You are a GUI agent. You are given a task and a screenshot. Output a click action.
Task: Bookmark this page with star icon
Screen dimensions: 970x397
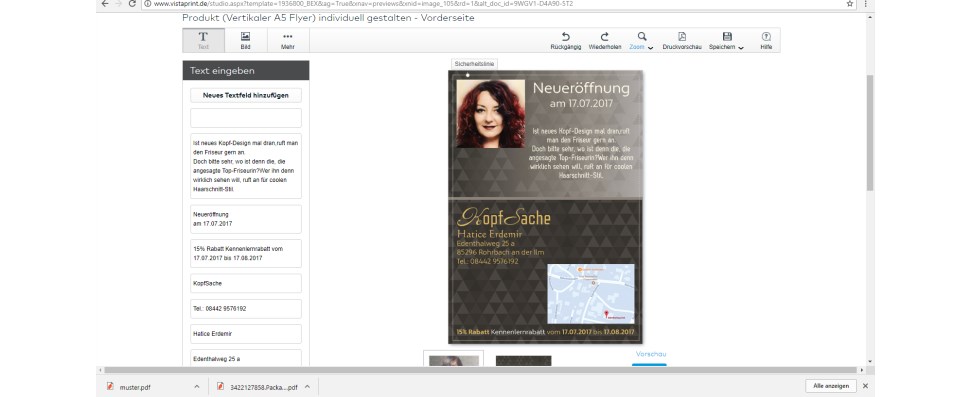click(850, 4)
